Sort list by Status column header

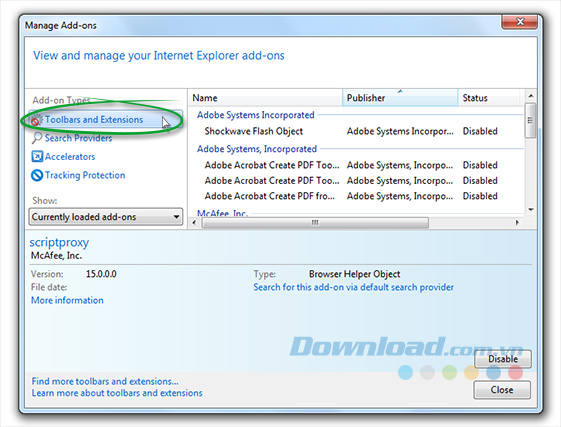(x=488, y=98)
